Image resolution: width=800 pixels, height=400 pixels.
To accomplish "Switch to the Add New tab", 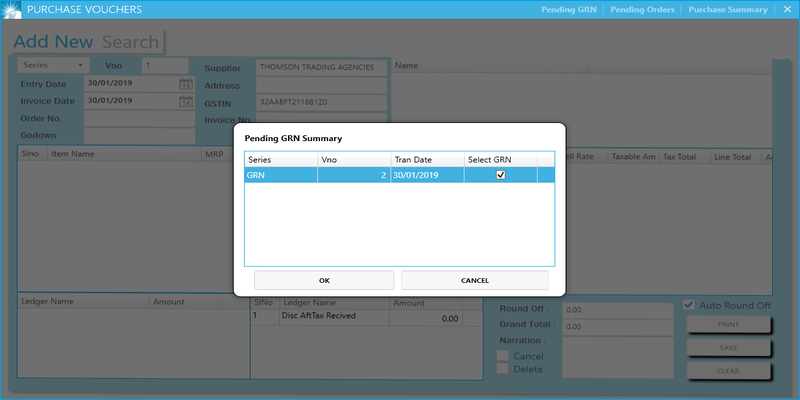I will pos(53,42).
